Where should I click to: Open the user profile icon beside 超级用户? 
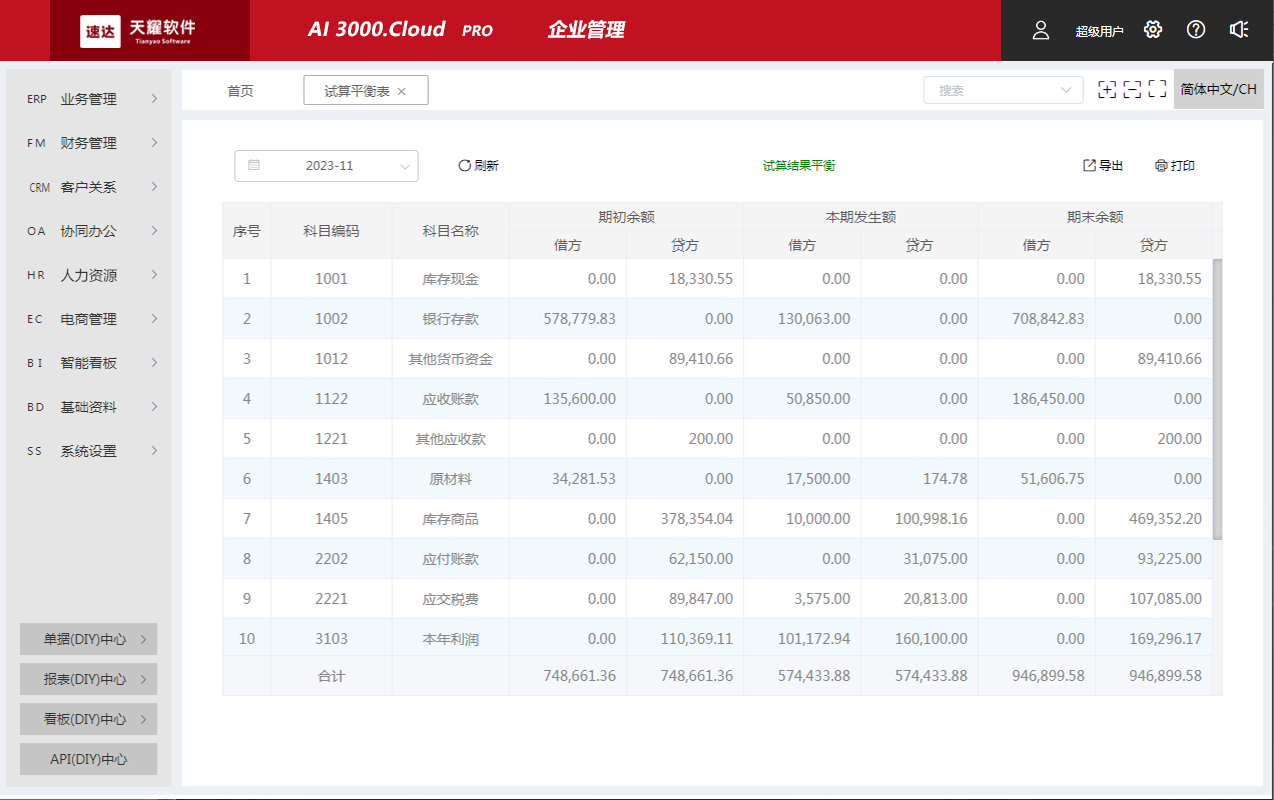1040,31
